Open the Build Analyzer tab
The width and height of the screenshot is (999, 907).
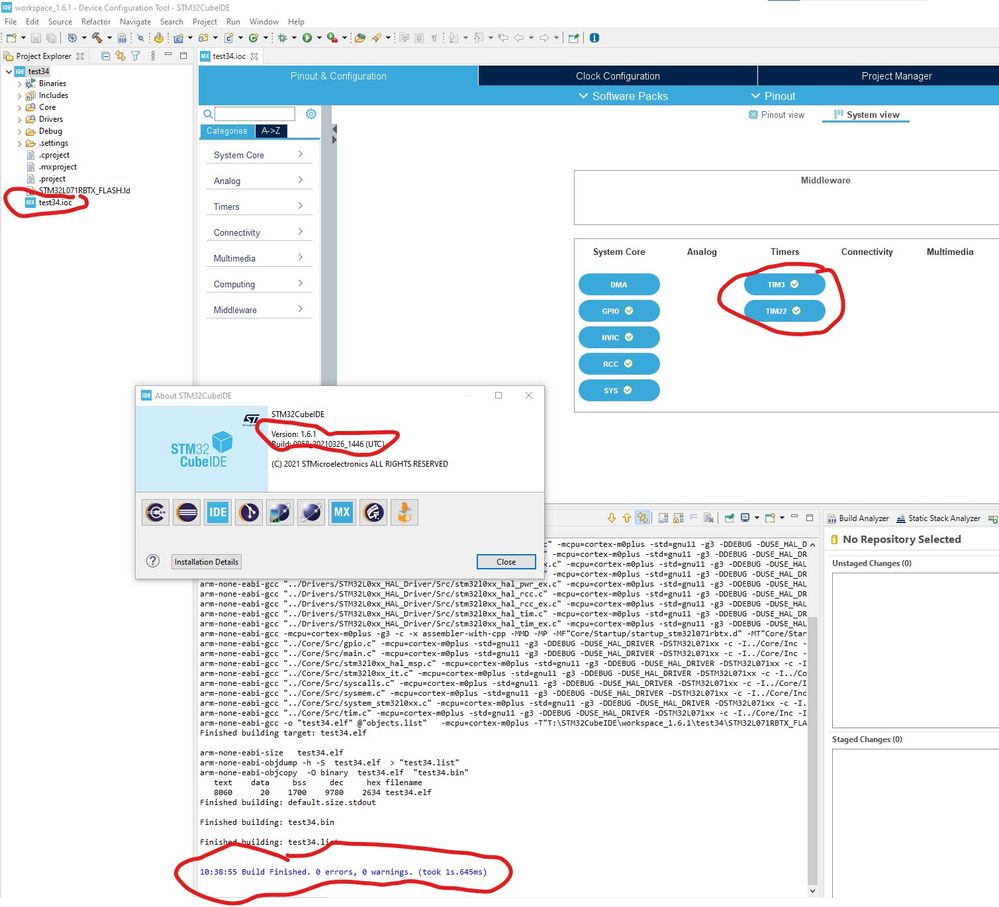click(858, 518)
